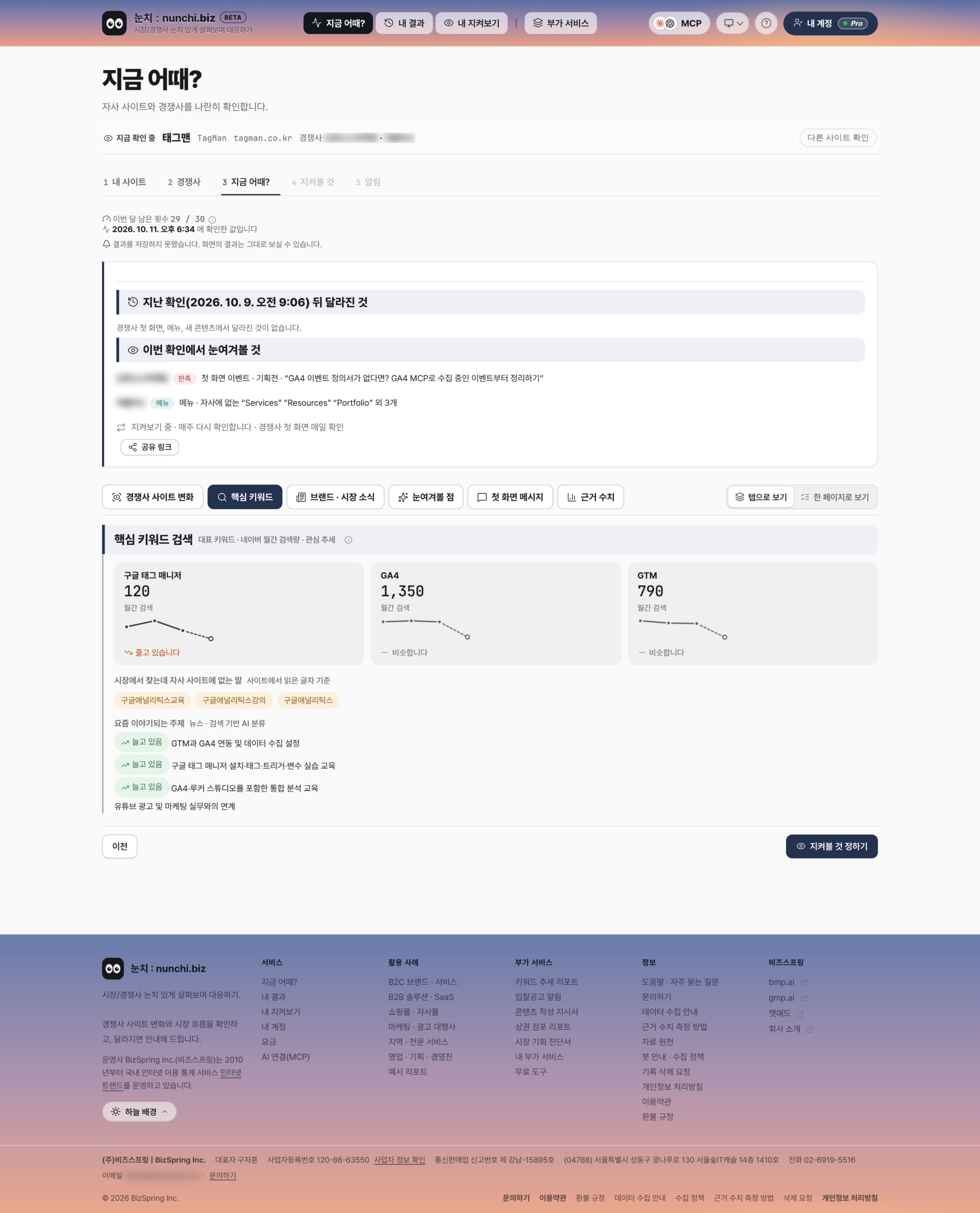Open 부가 서비스 in top navigation

560,23
